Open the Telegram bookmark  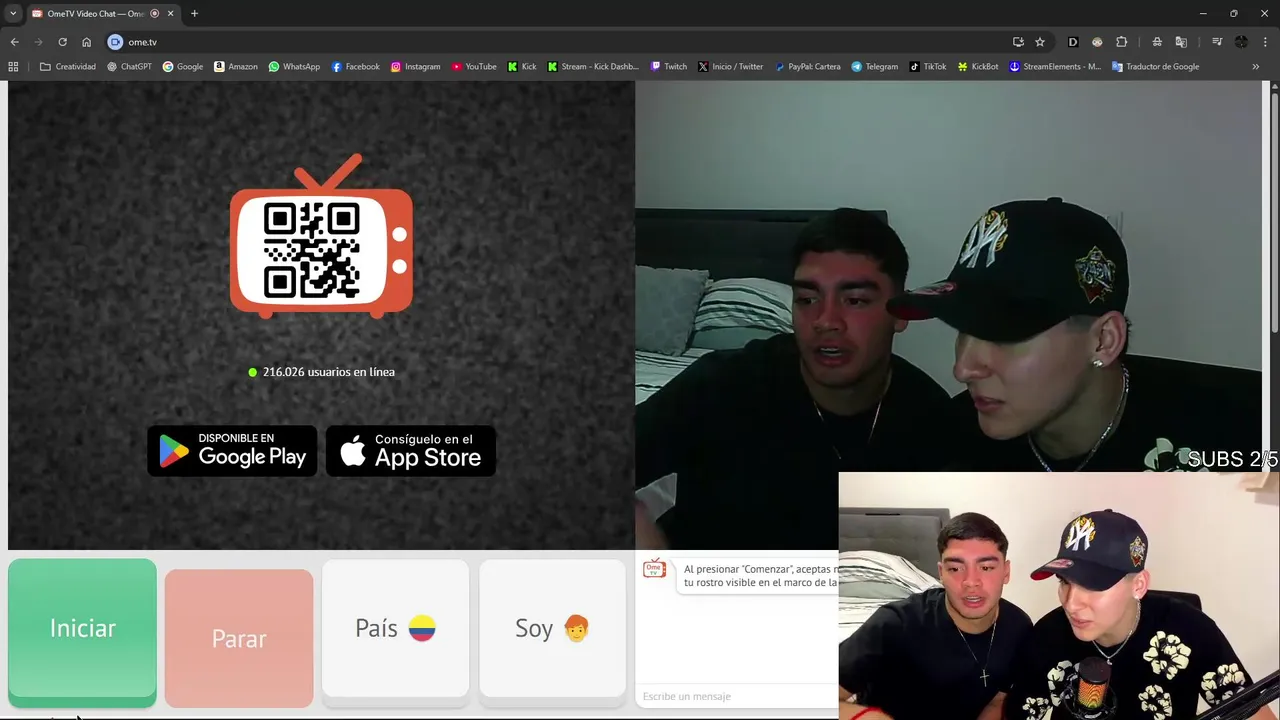point(875,67)
